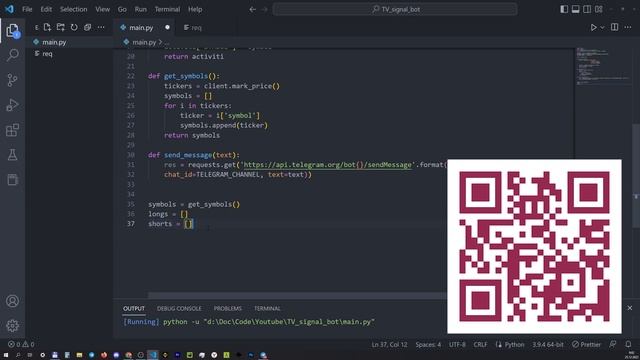Open the Help menu
The image size is (640, 360).
tap(195, 9)
